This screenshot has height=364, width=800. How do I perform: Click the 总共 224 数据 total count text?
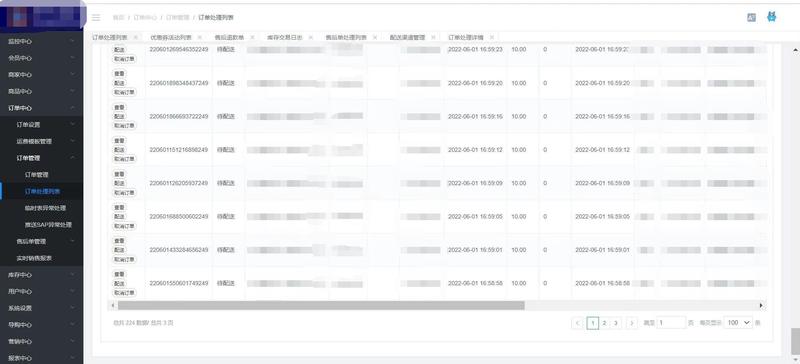point(143,323)
